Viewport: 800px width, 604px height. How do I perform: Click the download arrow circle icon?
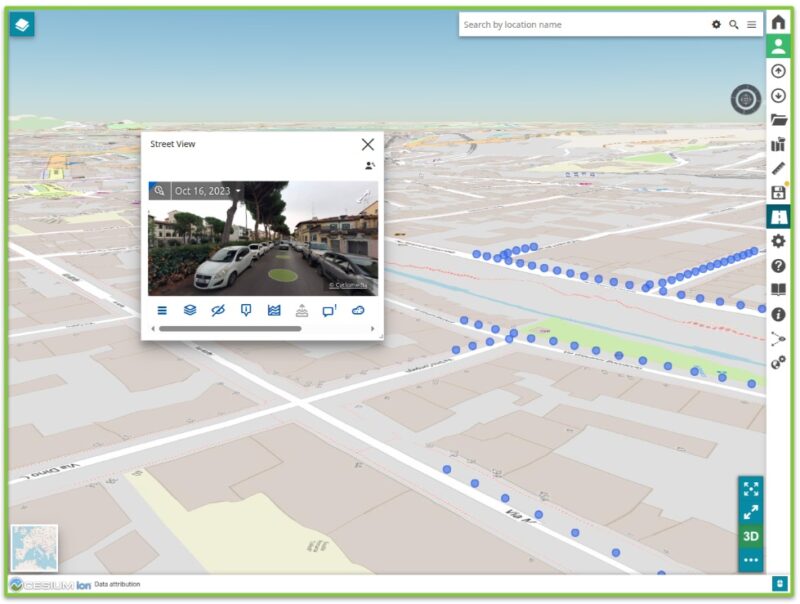pos(778,95)
